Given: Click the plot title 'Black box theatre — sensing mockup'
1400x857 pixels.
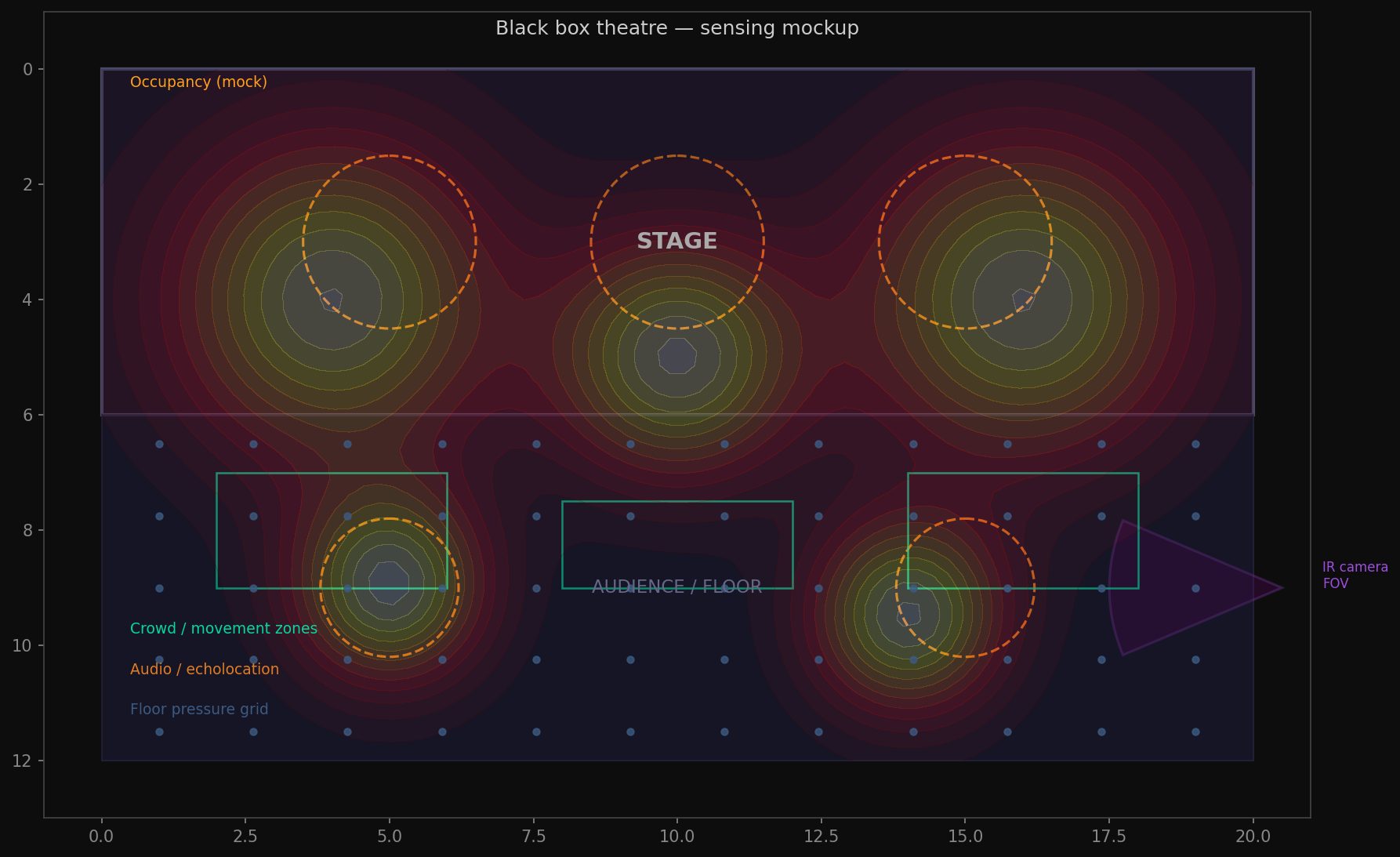Looking at the screenshot, I should (x=677, y=28).
